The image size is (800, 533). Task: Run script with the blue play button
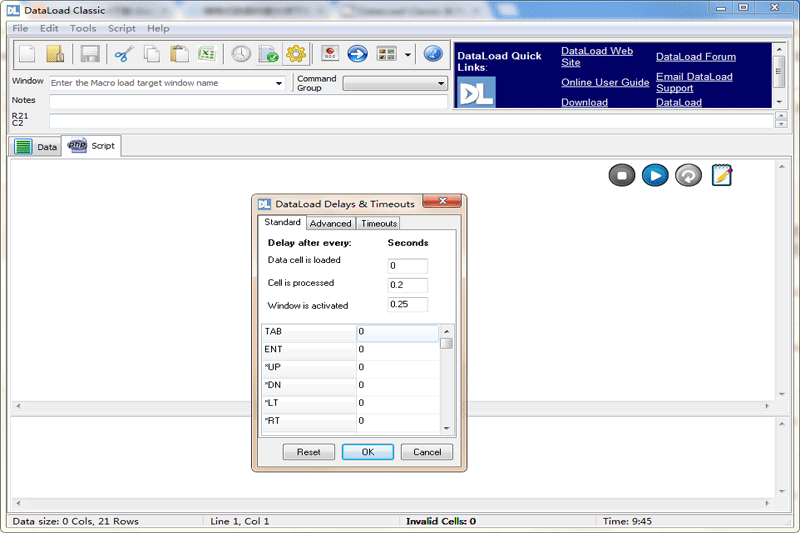655,175
